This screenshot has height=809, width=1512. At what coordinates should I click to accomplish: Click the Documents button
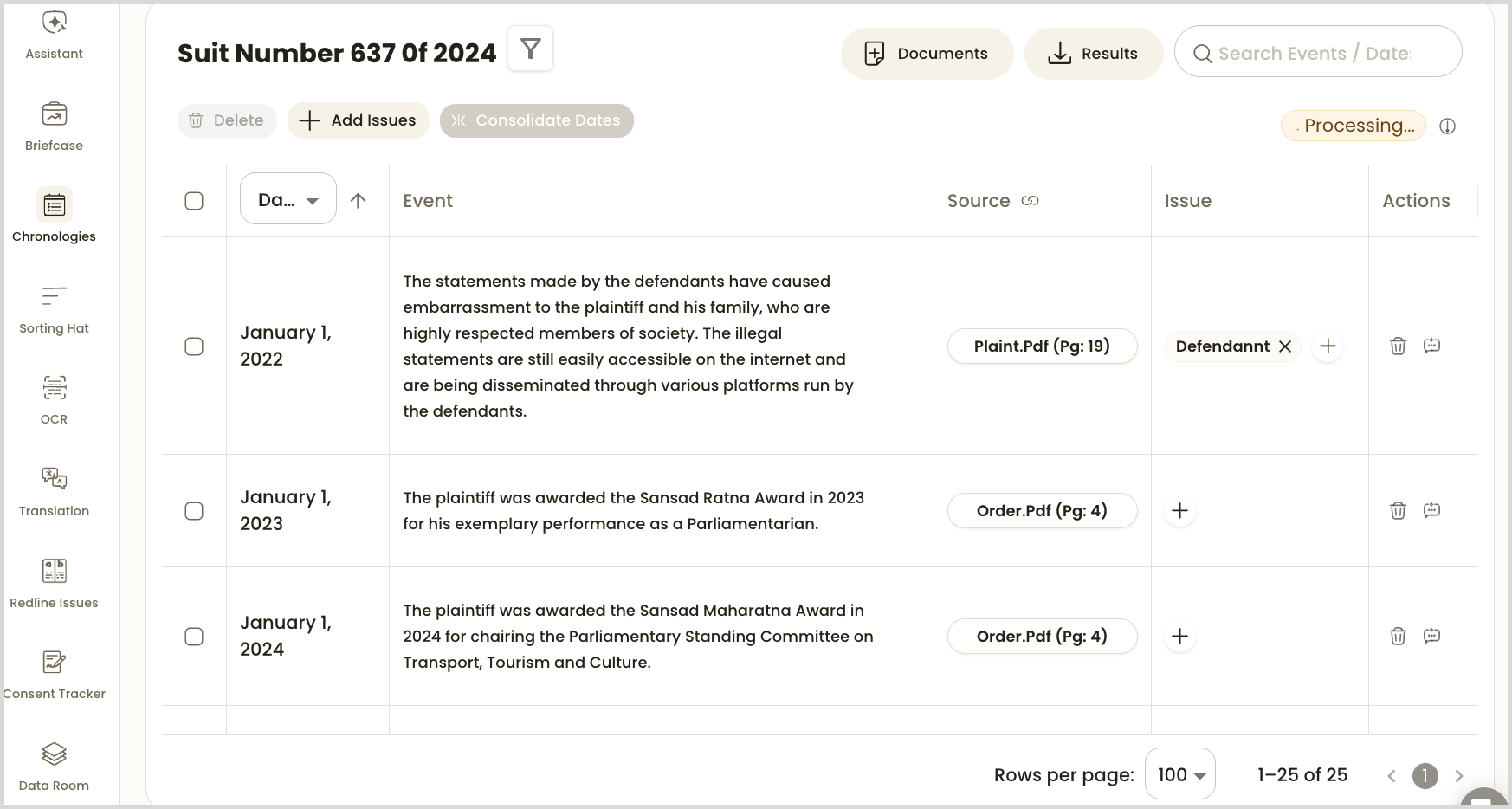tap(926, 54)
